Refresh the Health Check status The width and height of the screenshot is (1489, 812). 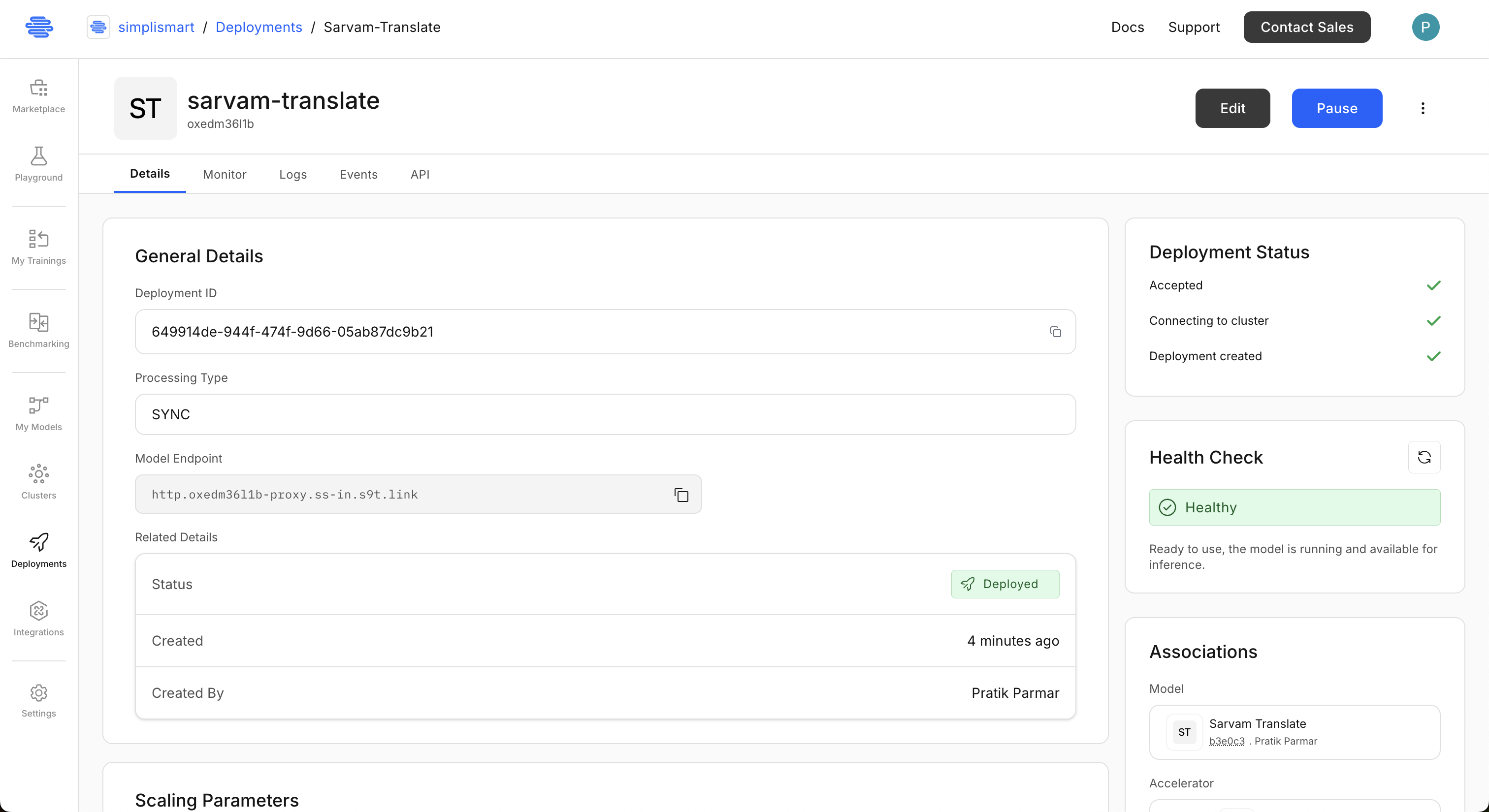click(1424, 457)
